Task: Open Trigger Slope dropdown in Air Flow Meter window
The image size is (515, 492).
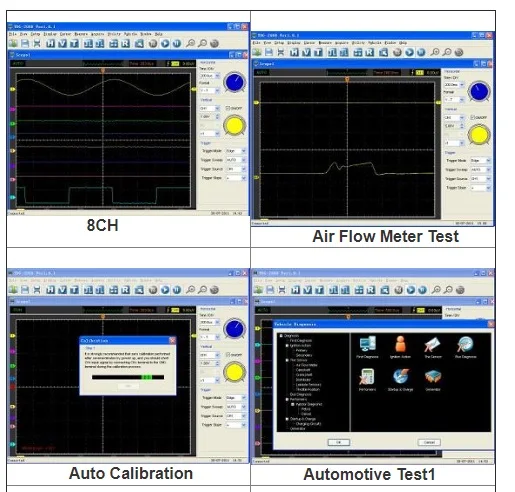Action: pos(481,188)
